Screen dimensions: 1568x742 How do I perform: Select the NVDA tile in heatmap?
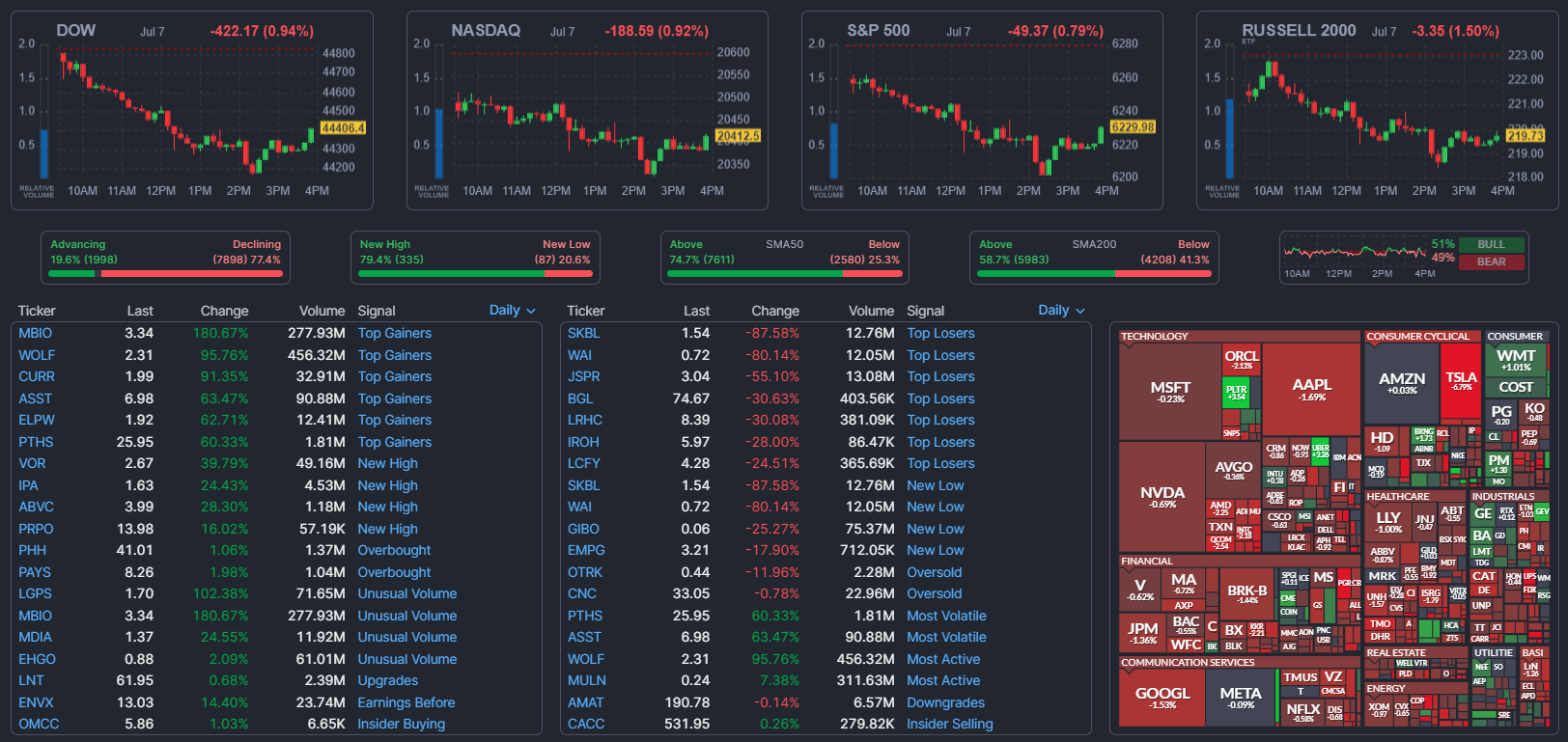coord(1162,496)
